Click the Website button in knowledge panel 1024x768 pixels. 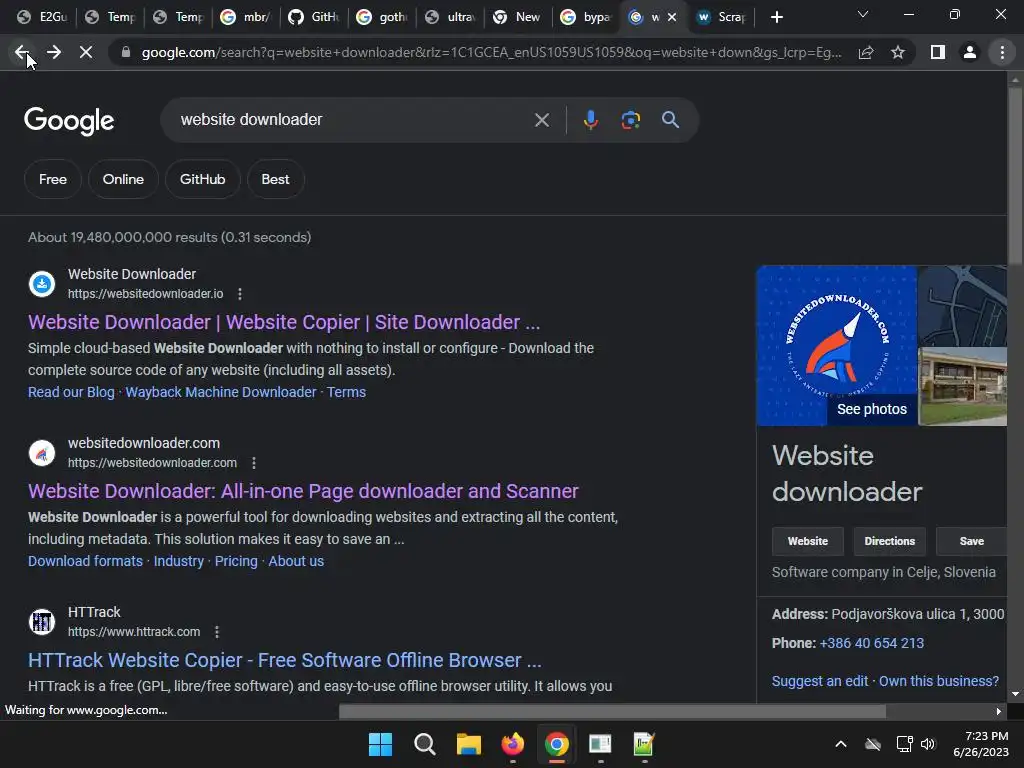[x=808, y=541]
